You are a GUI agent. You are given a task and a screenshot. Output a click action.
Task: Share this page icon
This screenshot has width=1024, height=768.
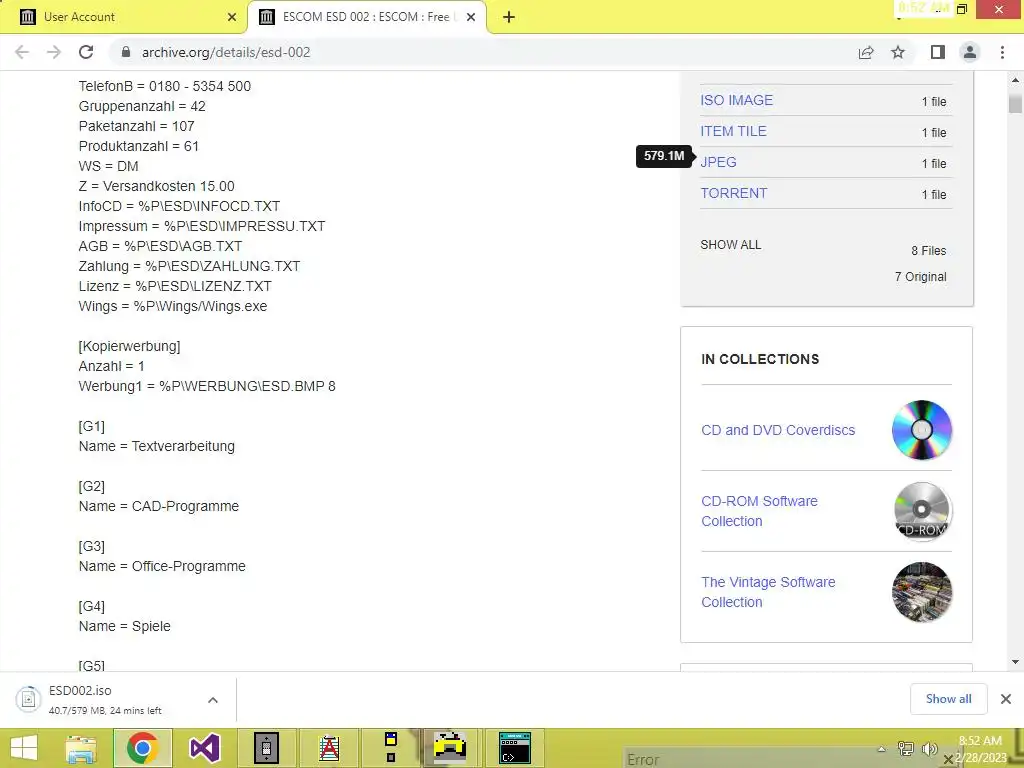pyautogui.click(x=866, y=52)
